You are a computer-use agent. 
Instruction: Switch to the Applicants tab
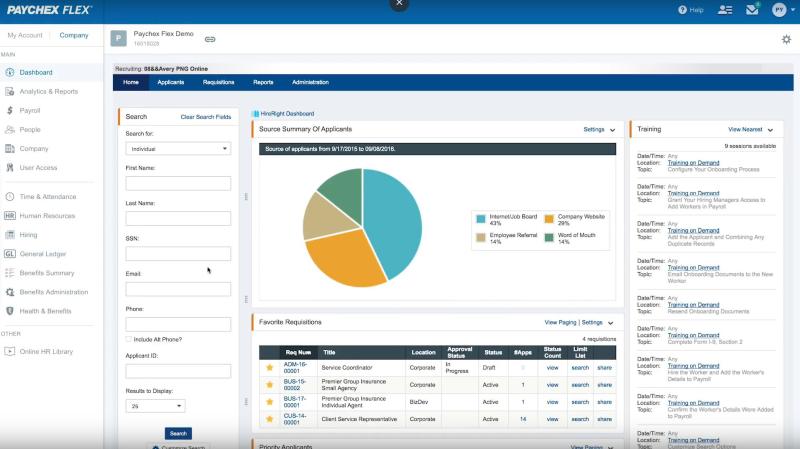click(x=170, y=82)
